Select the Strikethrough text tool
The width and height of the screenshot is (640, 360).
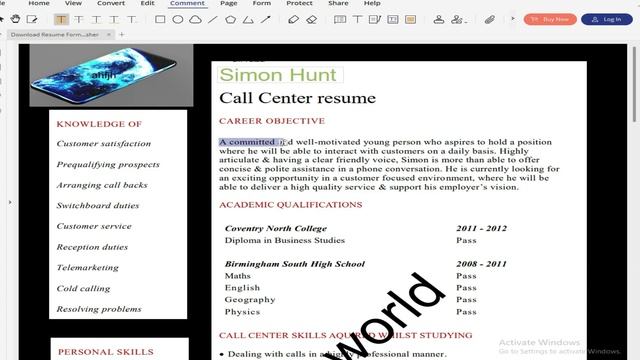coord(79,19)
